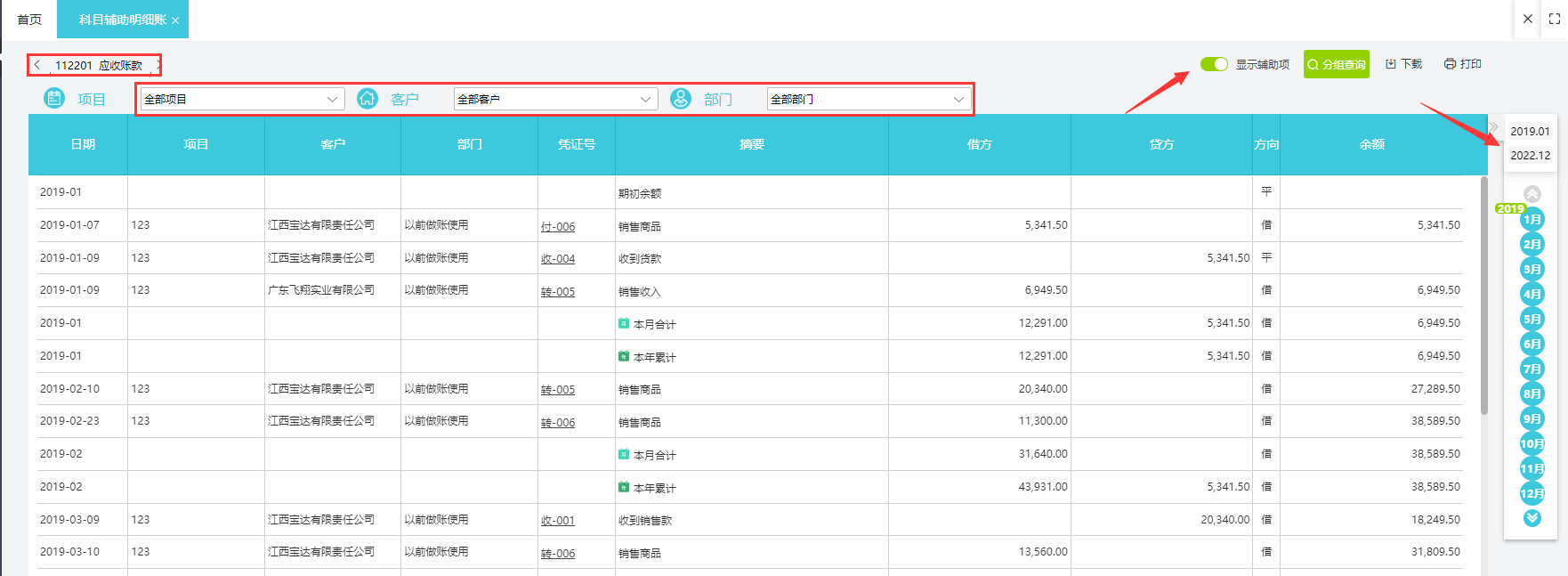The height and width of the screenshot is (576, 1568).
Task: Click the 客户 (customer) house icon
Action: [x=368, y=99]
